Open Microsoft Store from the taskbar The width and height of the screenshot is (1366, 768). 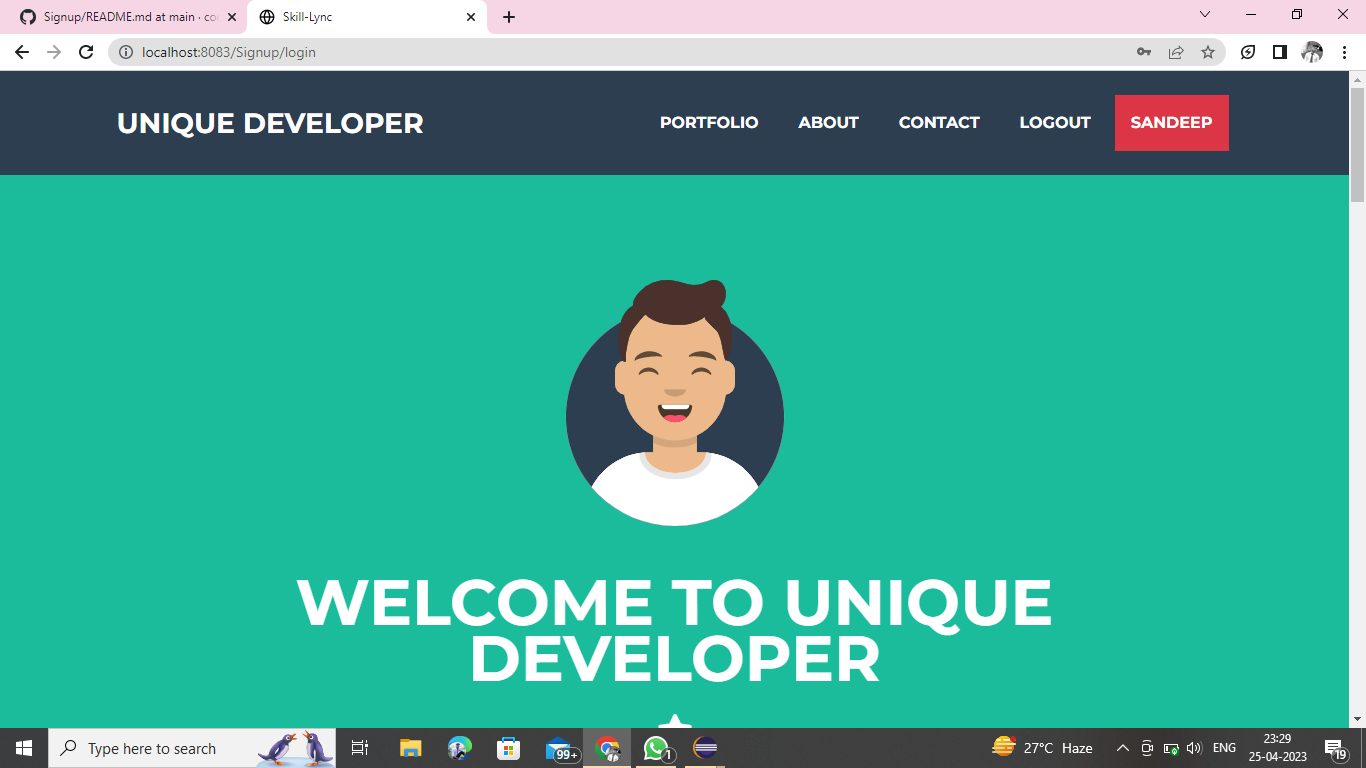pyautogui.click(x=508, y=747)
